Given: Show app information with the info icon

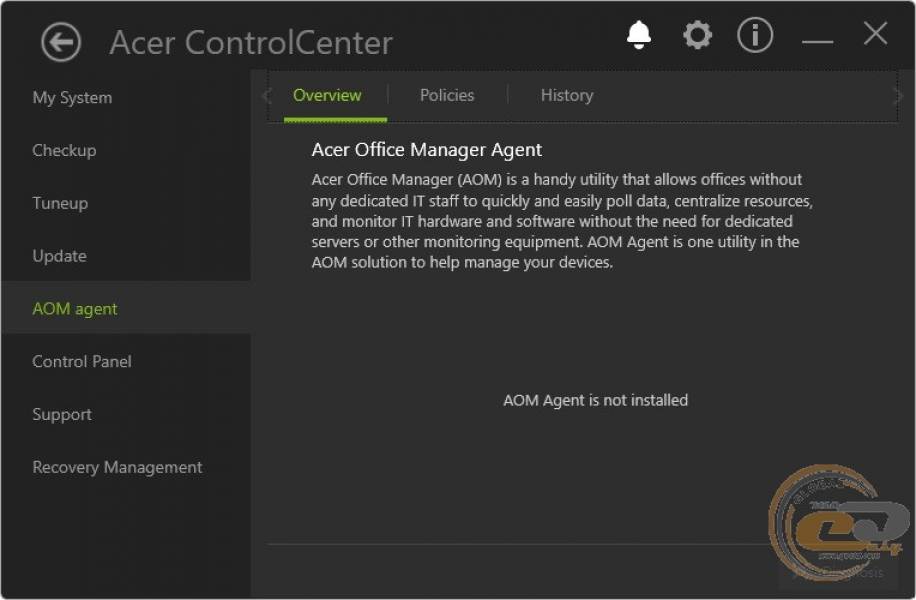Looking at the screenshot, I should point(755,35).
